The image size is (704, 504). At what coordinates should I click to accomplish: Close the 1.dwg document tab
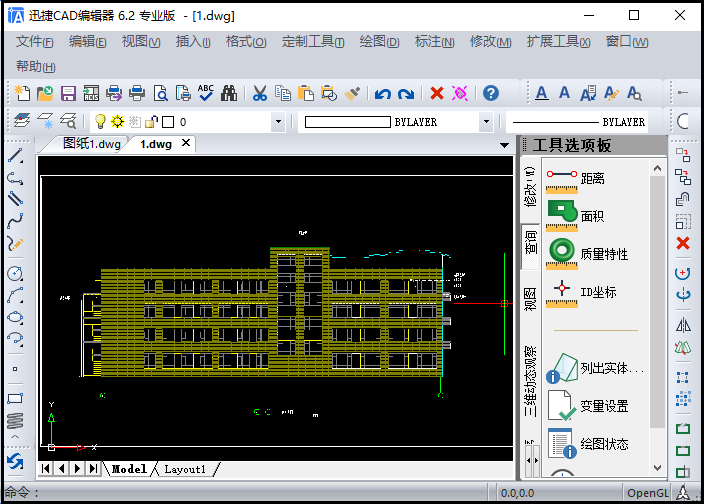[x=186, y=143]
